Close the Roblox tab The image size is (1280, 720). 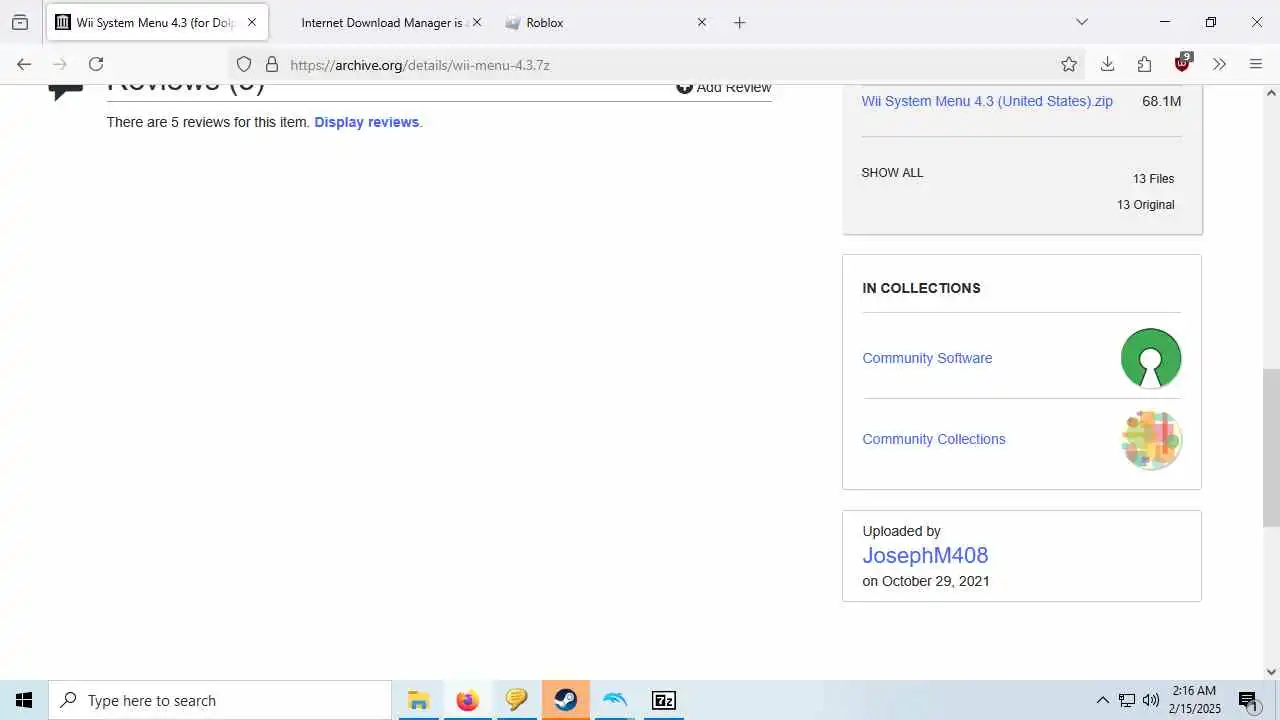coord(702,22)
